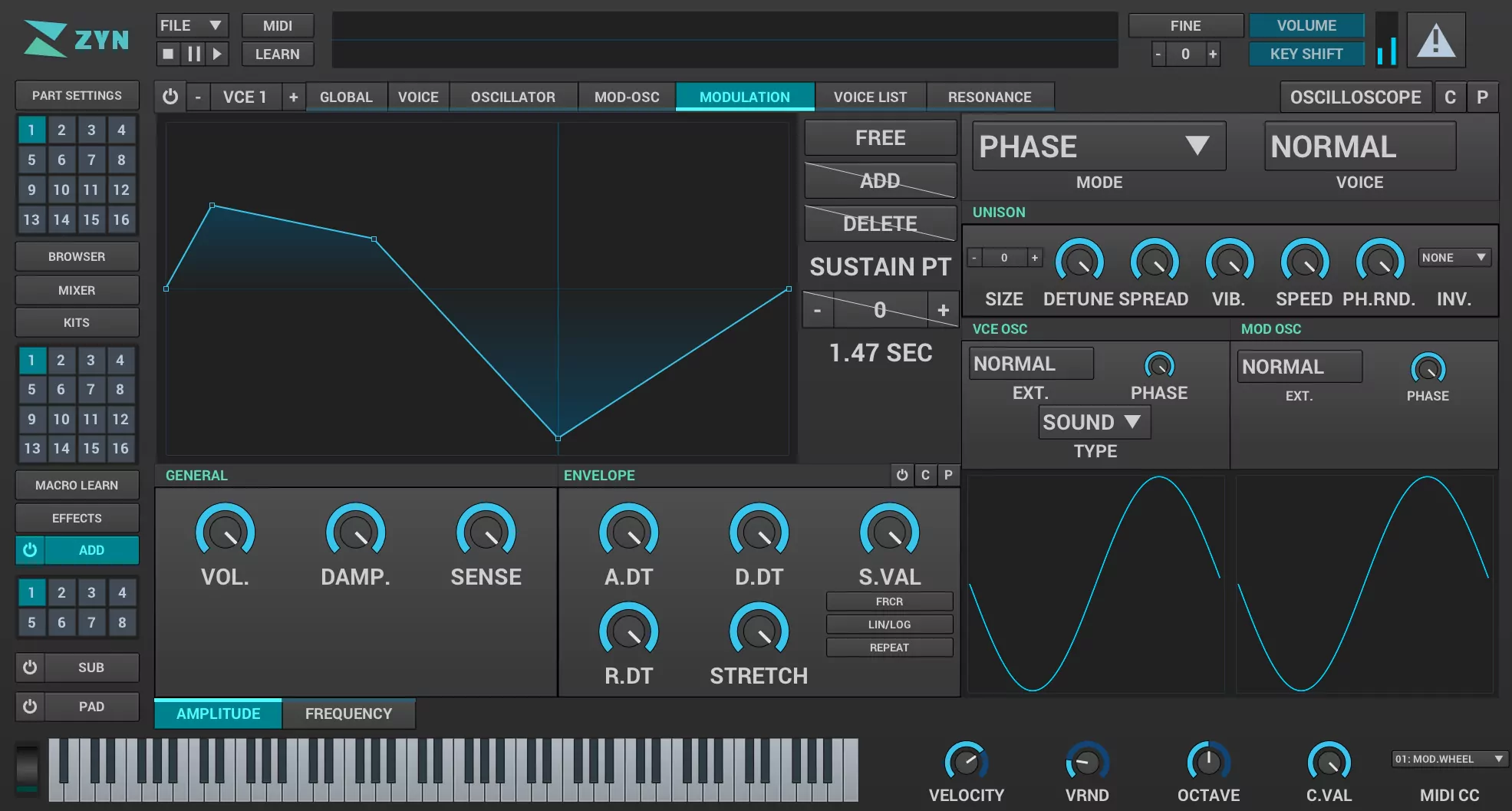Select the FREQUENCY modulation tab

pos(348,714)
